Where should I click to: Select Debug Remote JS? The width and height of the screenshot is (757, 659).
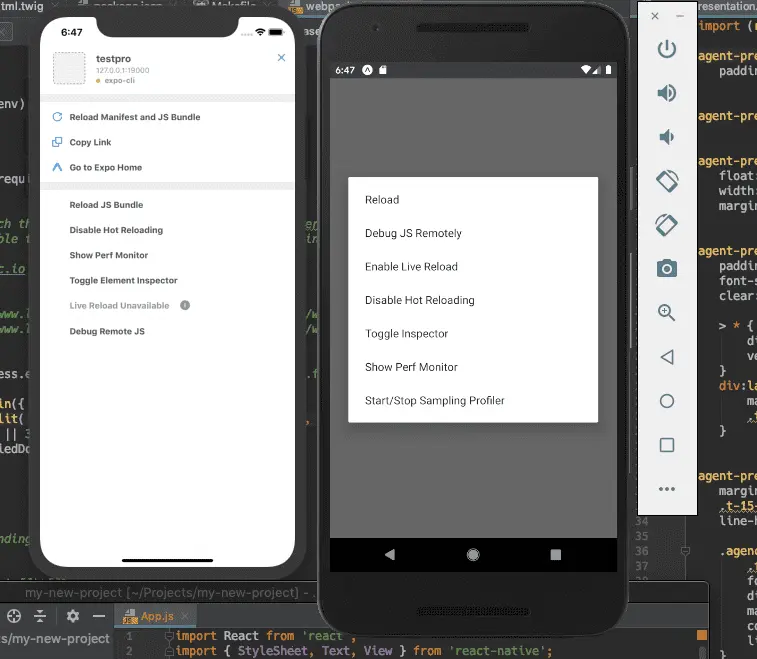(x=107, y=331)
